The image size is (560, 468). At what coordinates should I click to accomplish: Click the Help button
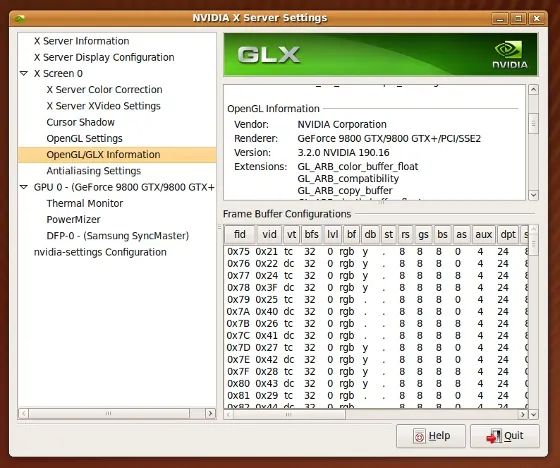tap(431, 436)
